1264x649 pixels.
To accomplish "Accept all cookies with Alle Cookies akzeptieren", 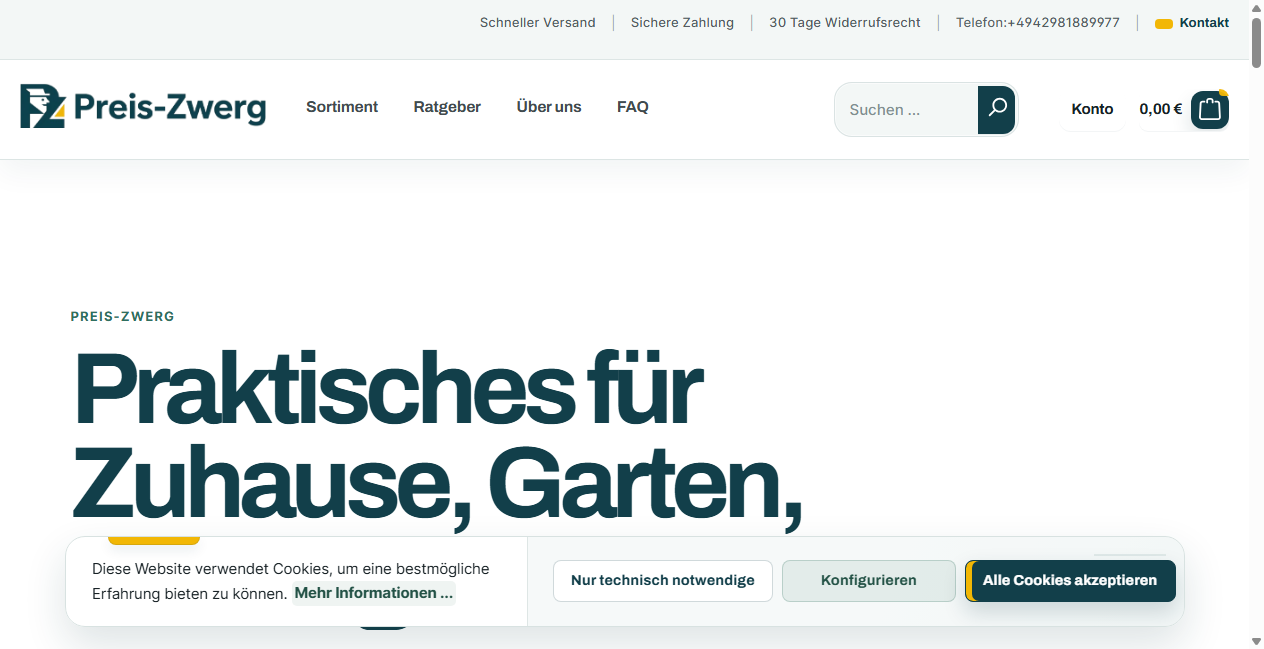I will click(1070, 581).
